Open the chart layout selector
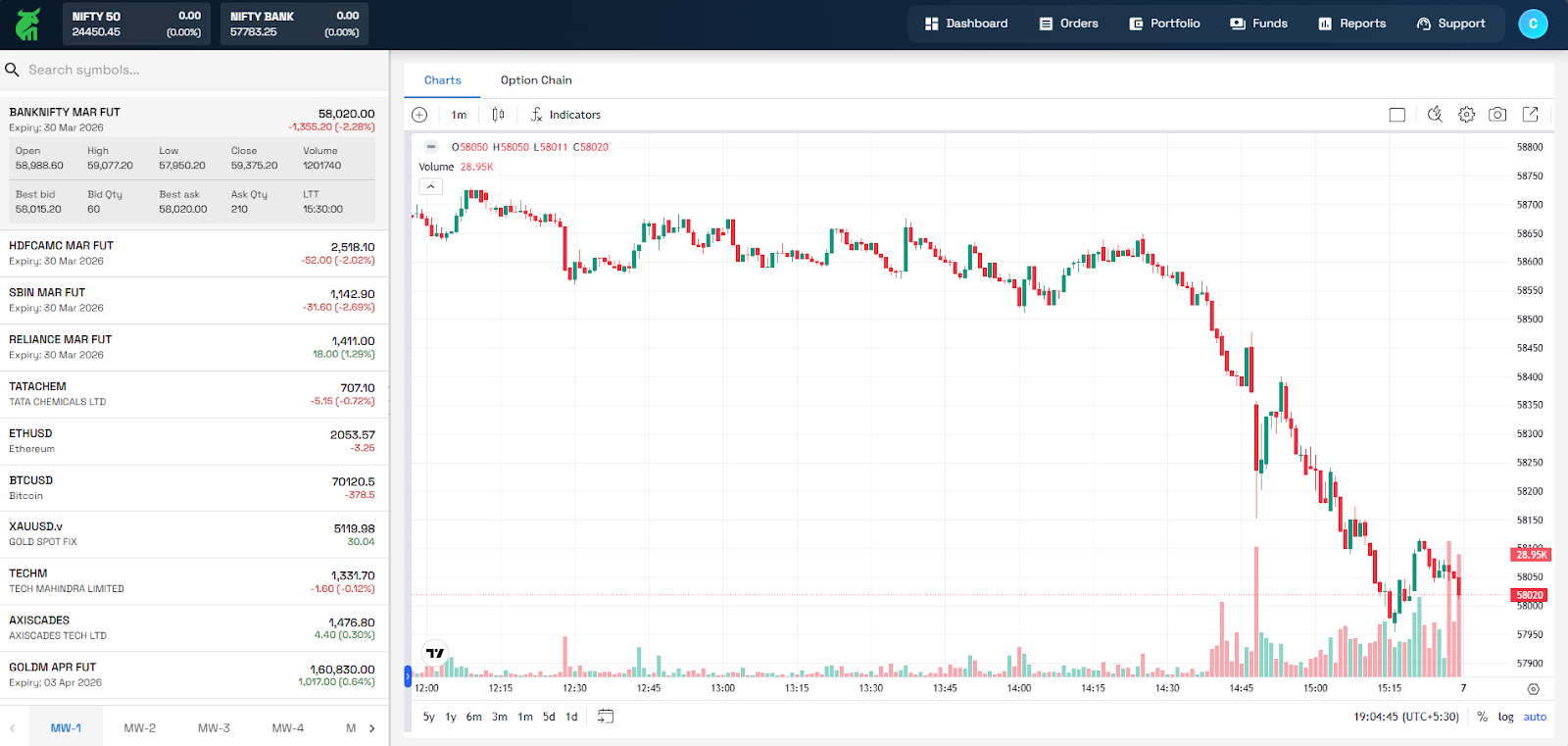The height and width of the screenshot is (746, 1568). pos(1397,115)
